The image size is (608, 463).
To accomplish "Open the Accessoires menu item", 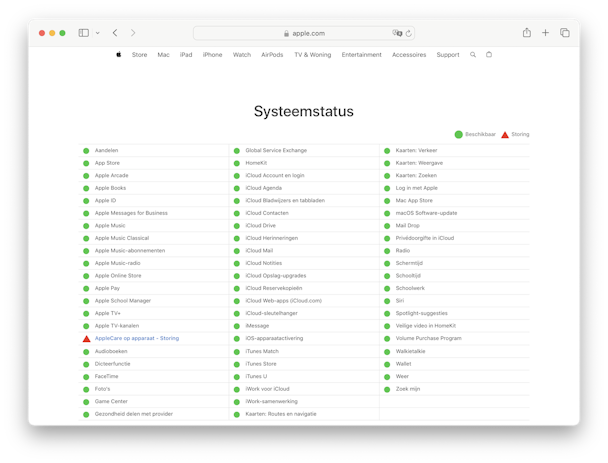I will coord(409,55).
